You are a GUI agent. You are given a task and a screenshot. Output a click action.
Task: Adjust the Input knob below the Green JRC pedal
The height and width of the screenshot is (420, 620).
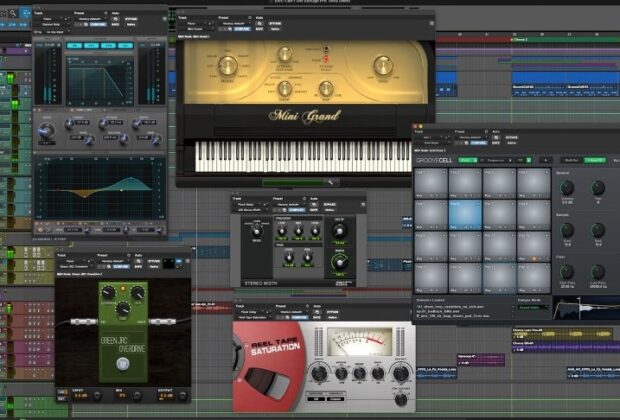pyautogui.click(x=96, y=395)
